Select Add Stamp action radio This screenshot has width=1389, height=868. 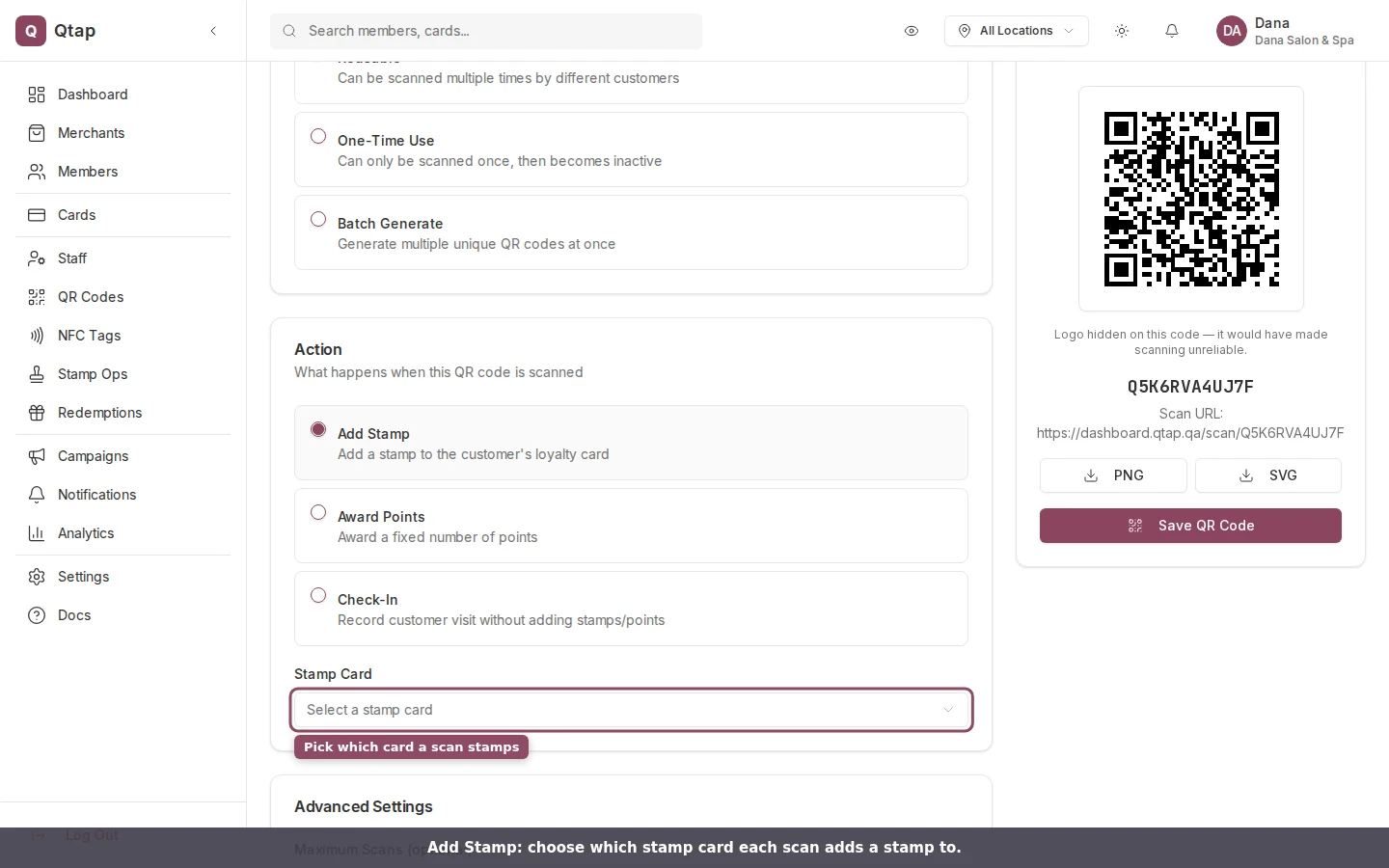pyautogui.click(x=318, y=430)
